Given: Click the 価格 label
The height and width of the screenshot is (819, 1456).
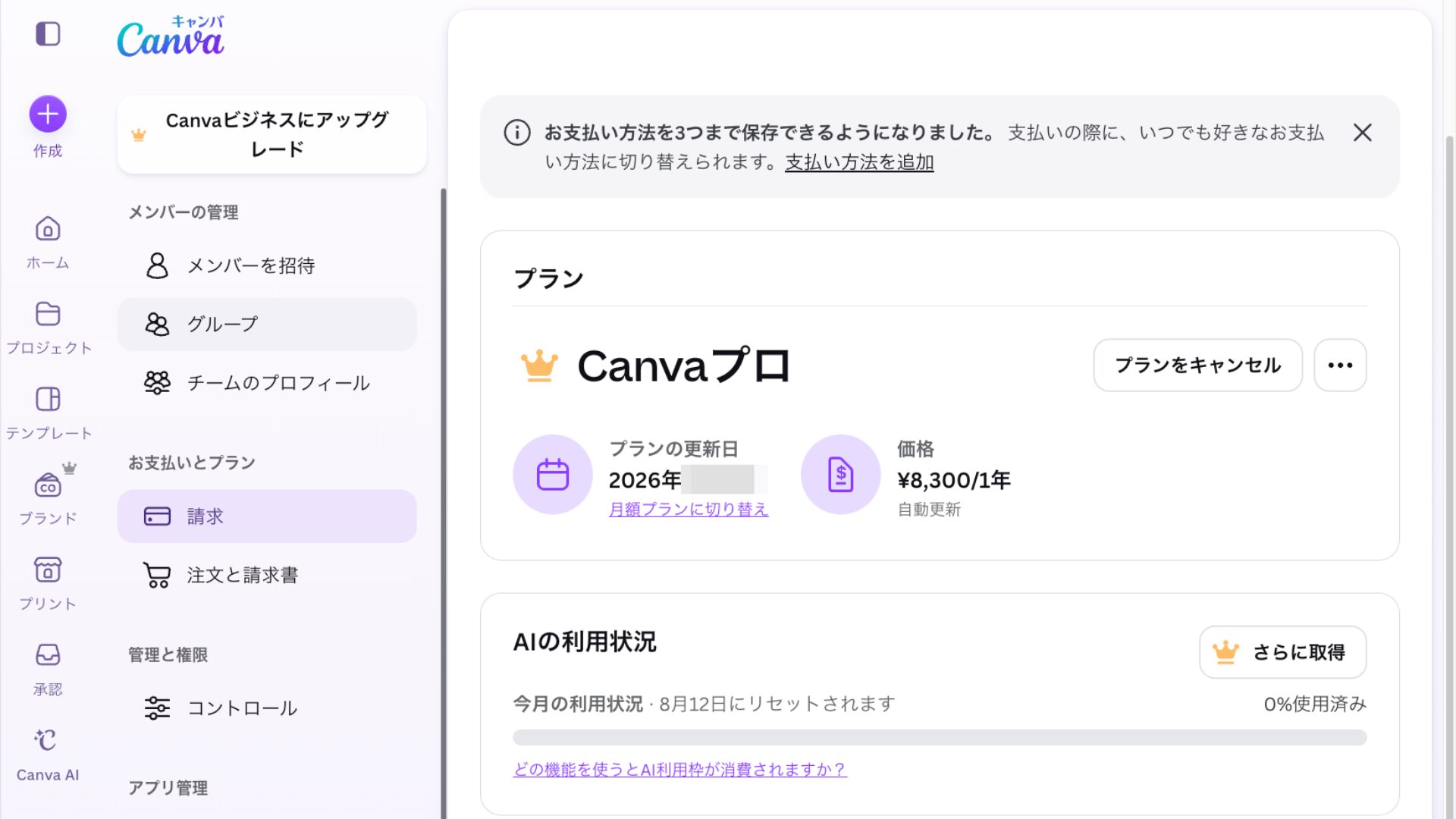Looking at the screenshot, I should [915, 449].
